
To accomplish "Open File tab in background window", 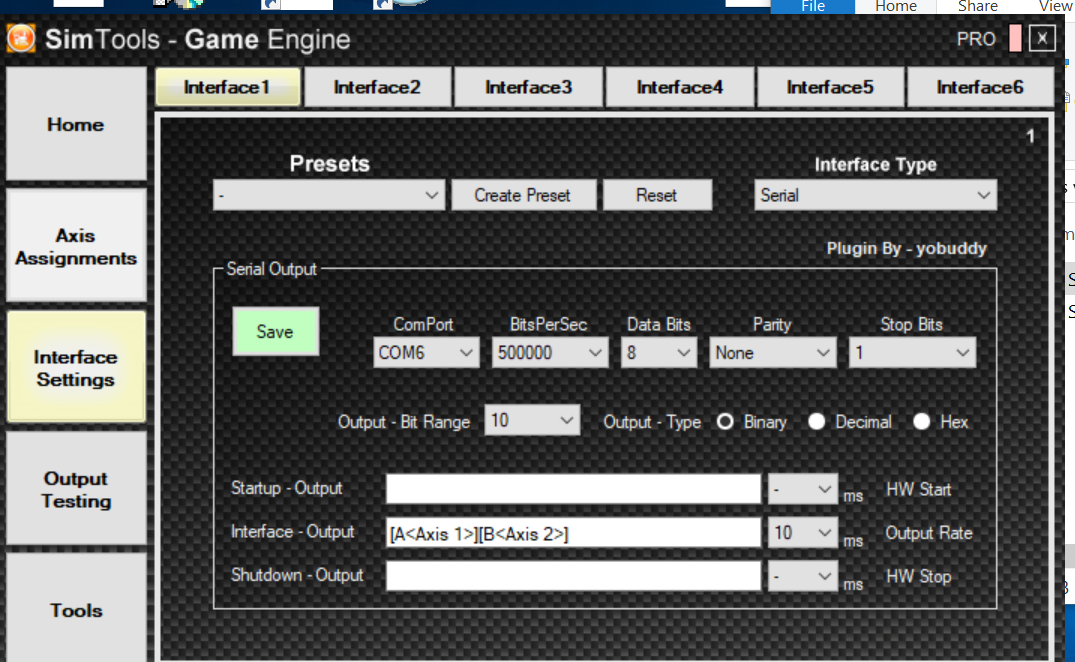I will point(812,6).
